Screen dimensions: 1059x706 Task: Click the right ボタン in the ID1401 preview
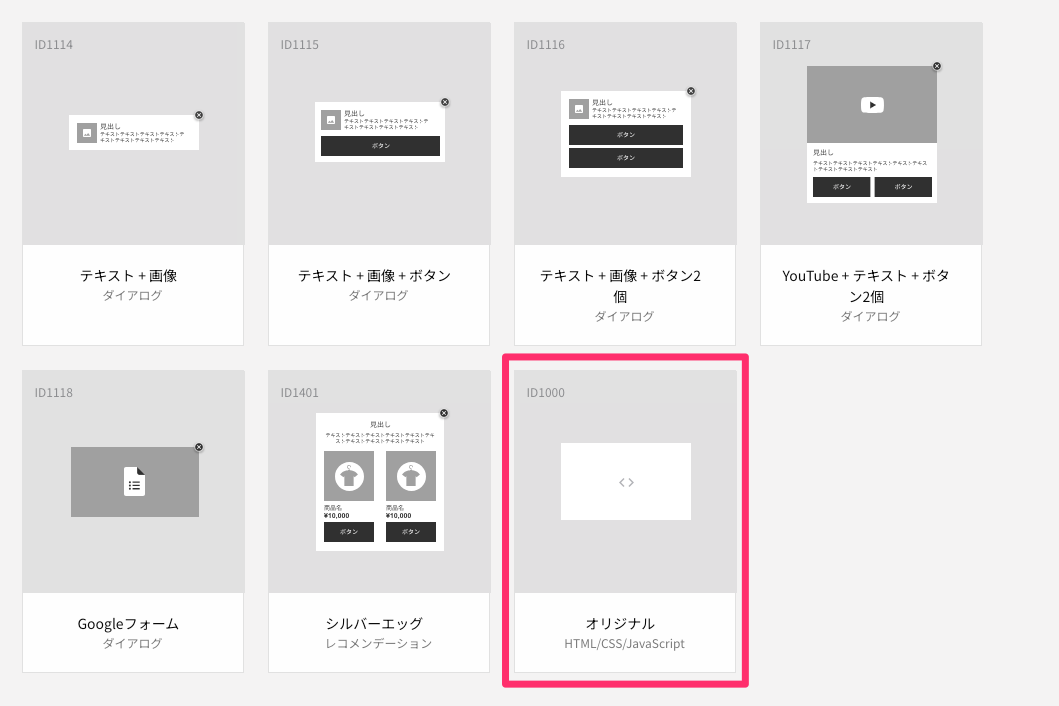tap(411, 531)
